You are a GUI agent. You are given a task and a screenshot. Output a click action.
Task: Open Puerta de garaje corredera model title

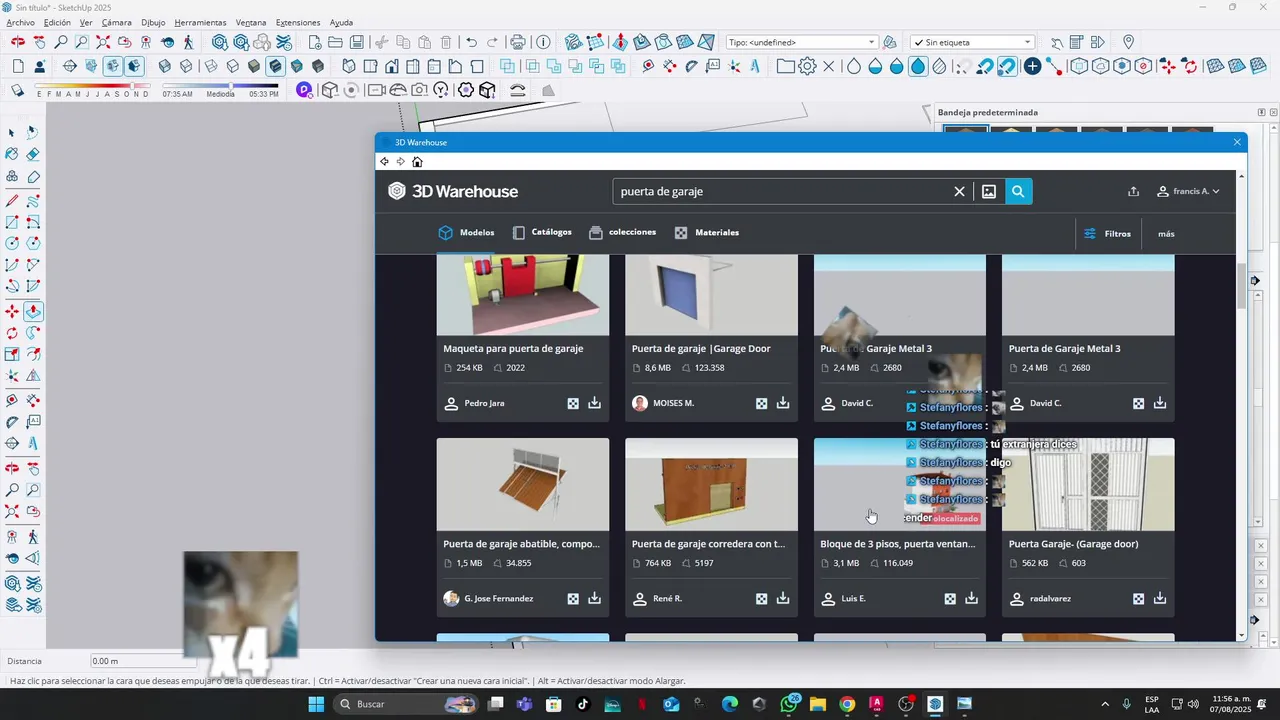click(709, 544)
